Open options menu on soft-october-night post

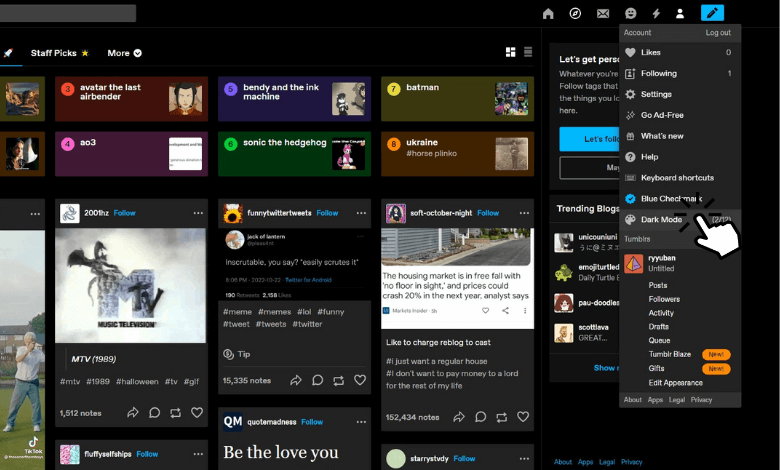524,213
